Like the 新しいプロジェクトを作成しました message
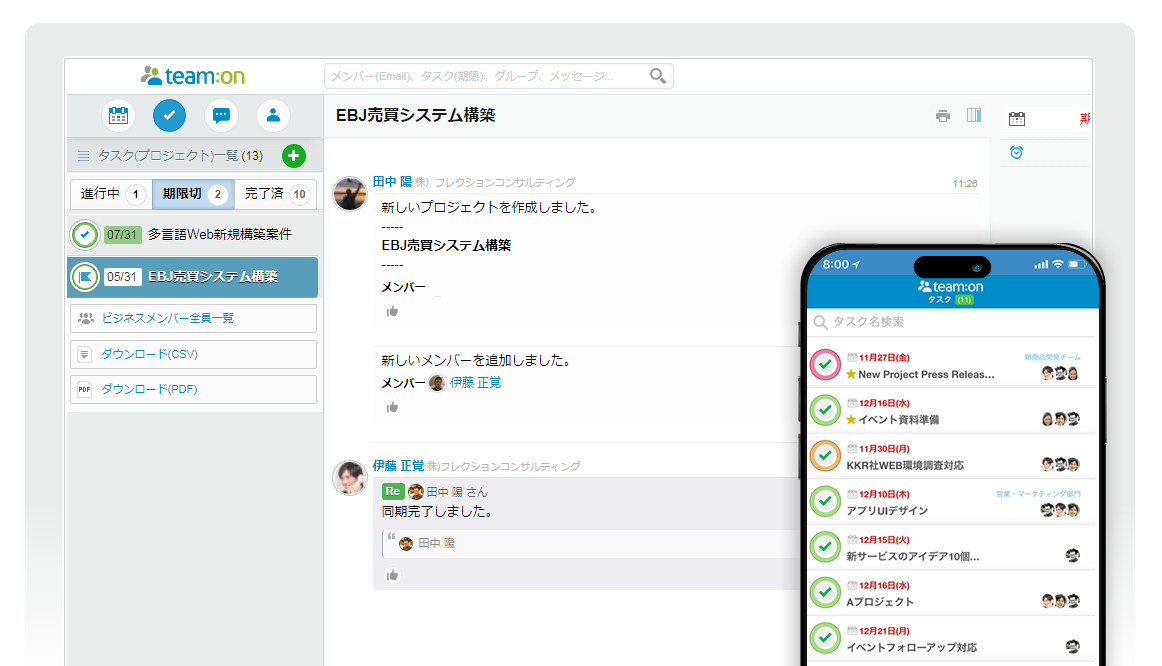This screenshot has height=666, width=1162. (392, 311)
